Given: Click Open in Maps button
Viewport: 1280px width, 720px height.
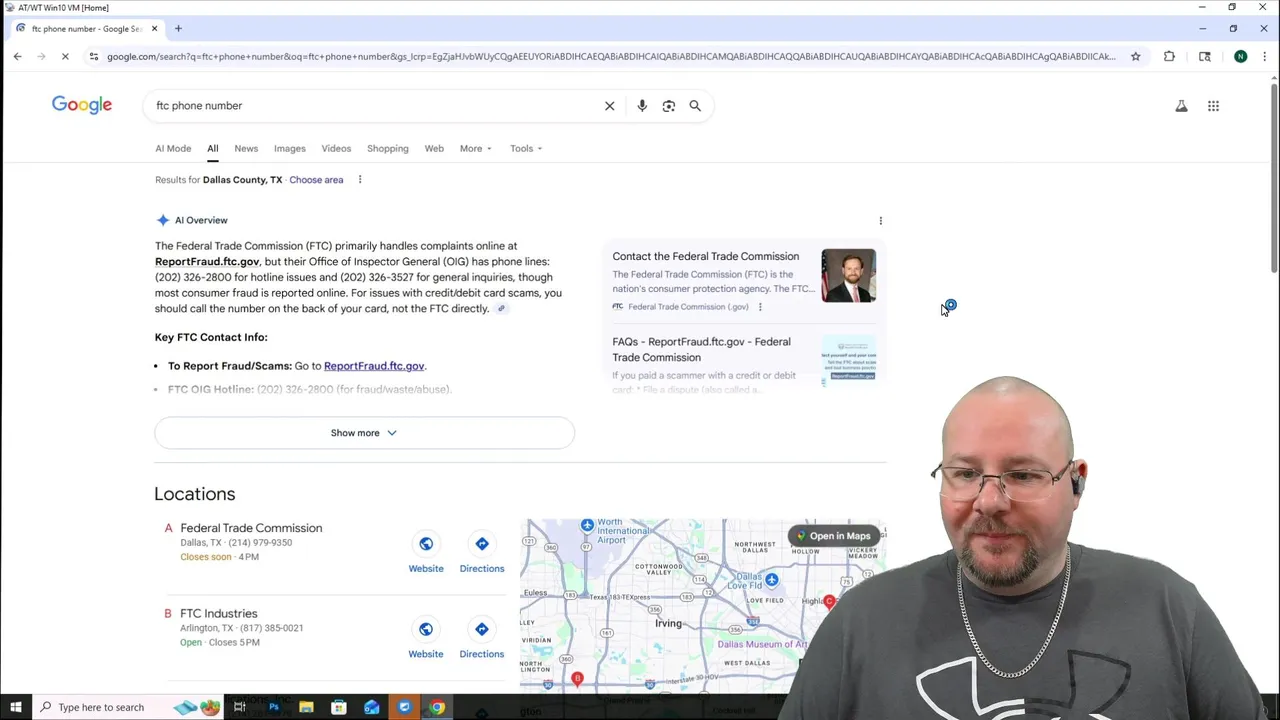Looking at the screenshot, I should (x=834, y=536).
